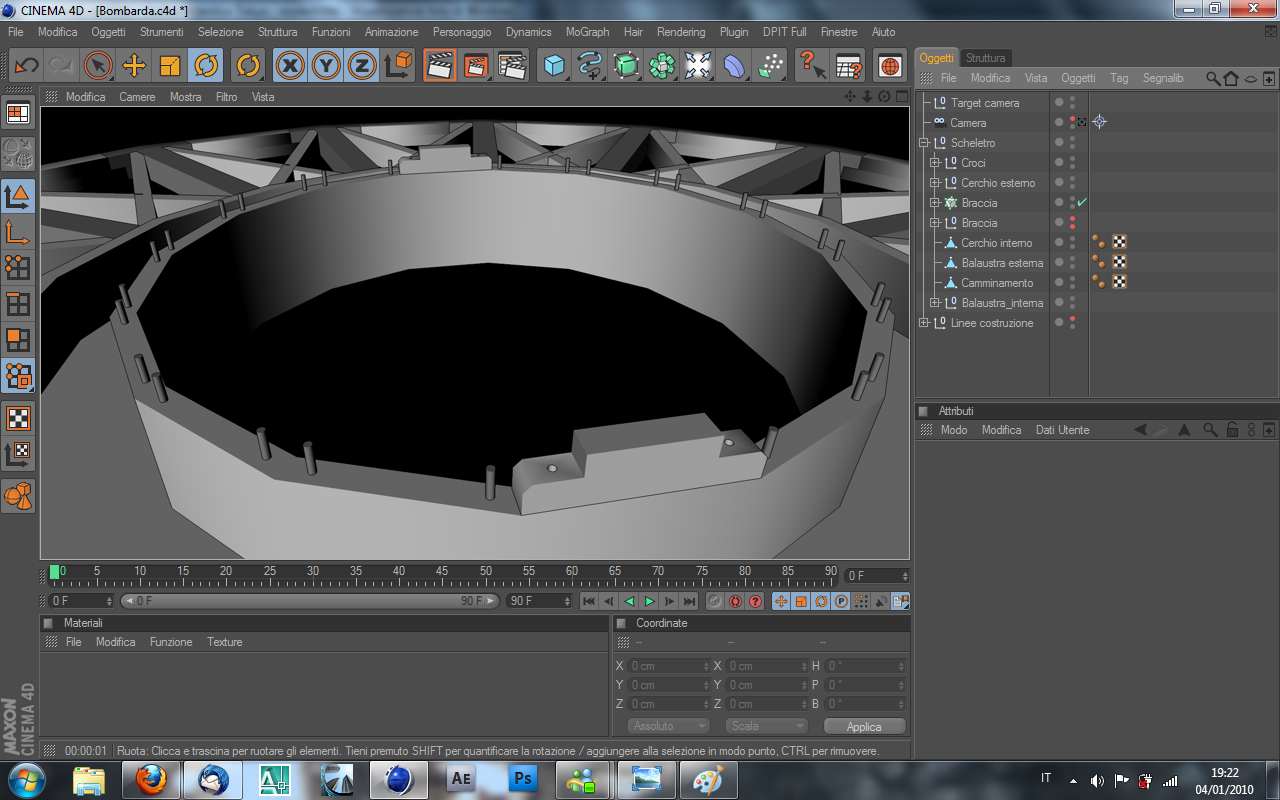The height and width of the screenshot is (800, 1280).
Task: Click the Applica button in Coordinate panel
Action: point(864,727)
